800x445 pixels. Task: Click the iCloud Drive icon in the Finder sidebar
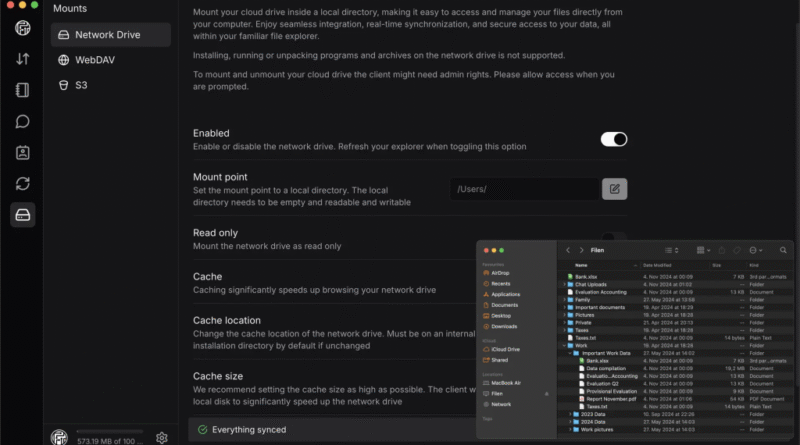[486, 350]
